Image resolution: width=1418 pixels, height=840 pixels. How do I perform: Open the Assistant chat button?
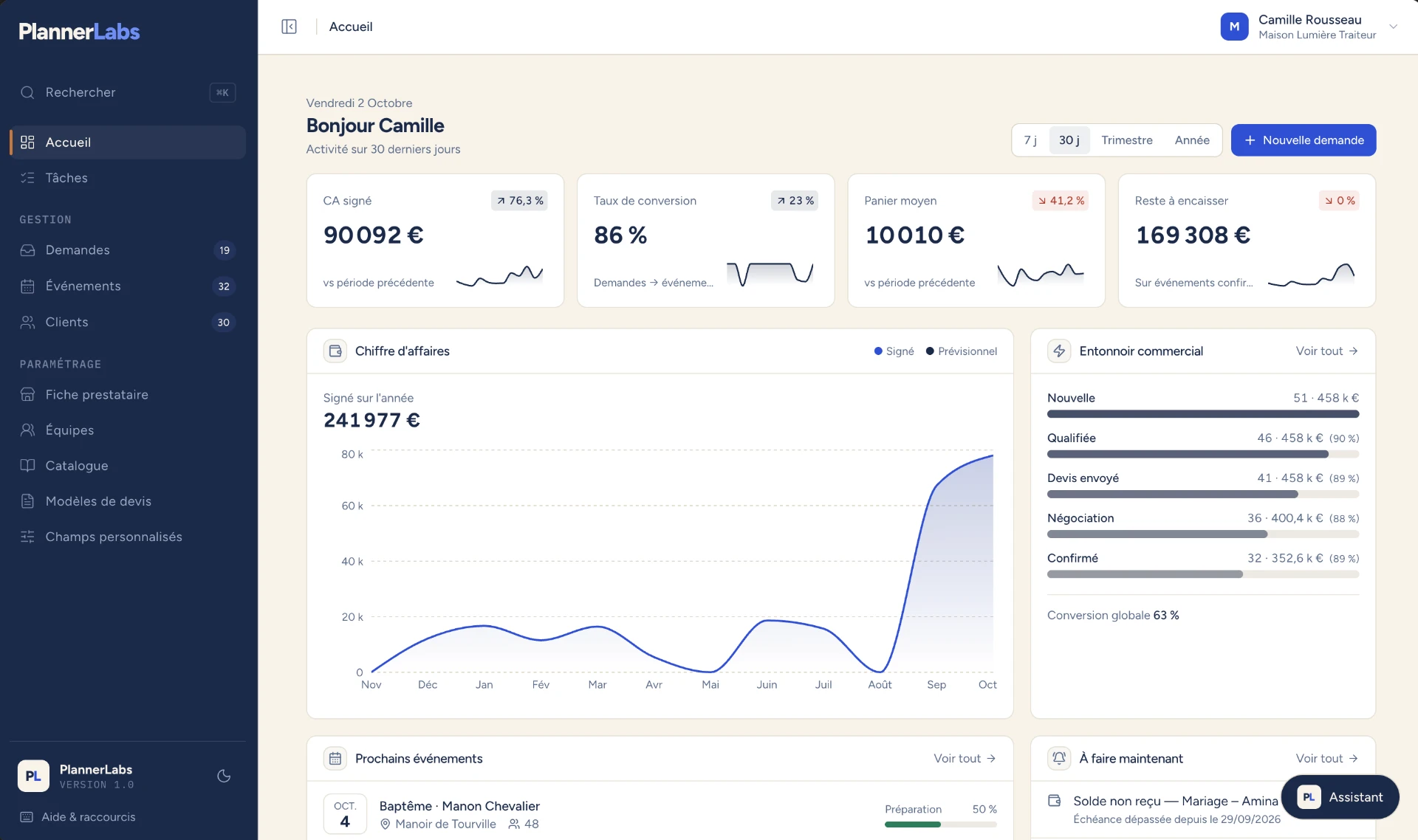coord(1340,797)
